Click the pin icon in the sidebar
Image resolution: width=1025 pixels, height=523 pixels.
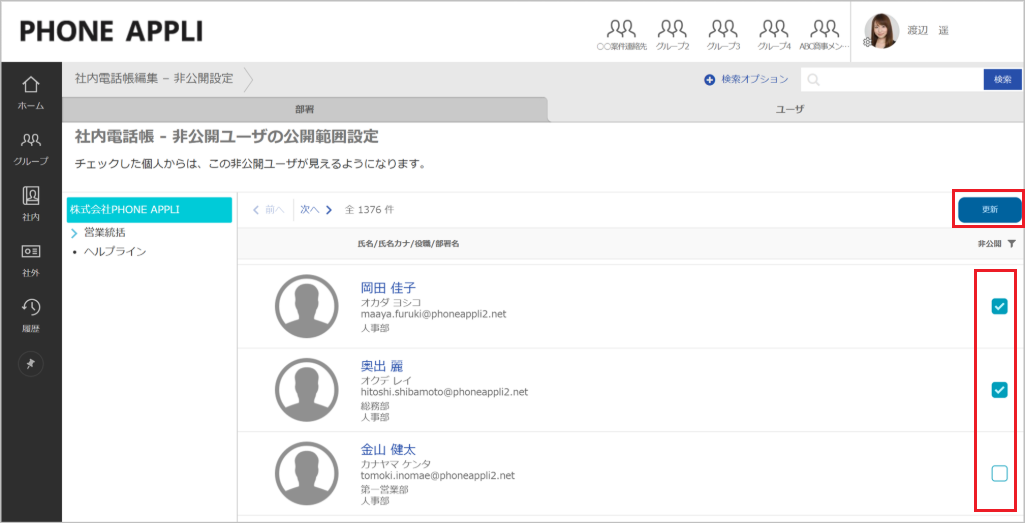pyautogui.click(x=30, y=364)
